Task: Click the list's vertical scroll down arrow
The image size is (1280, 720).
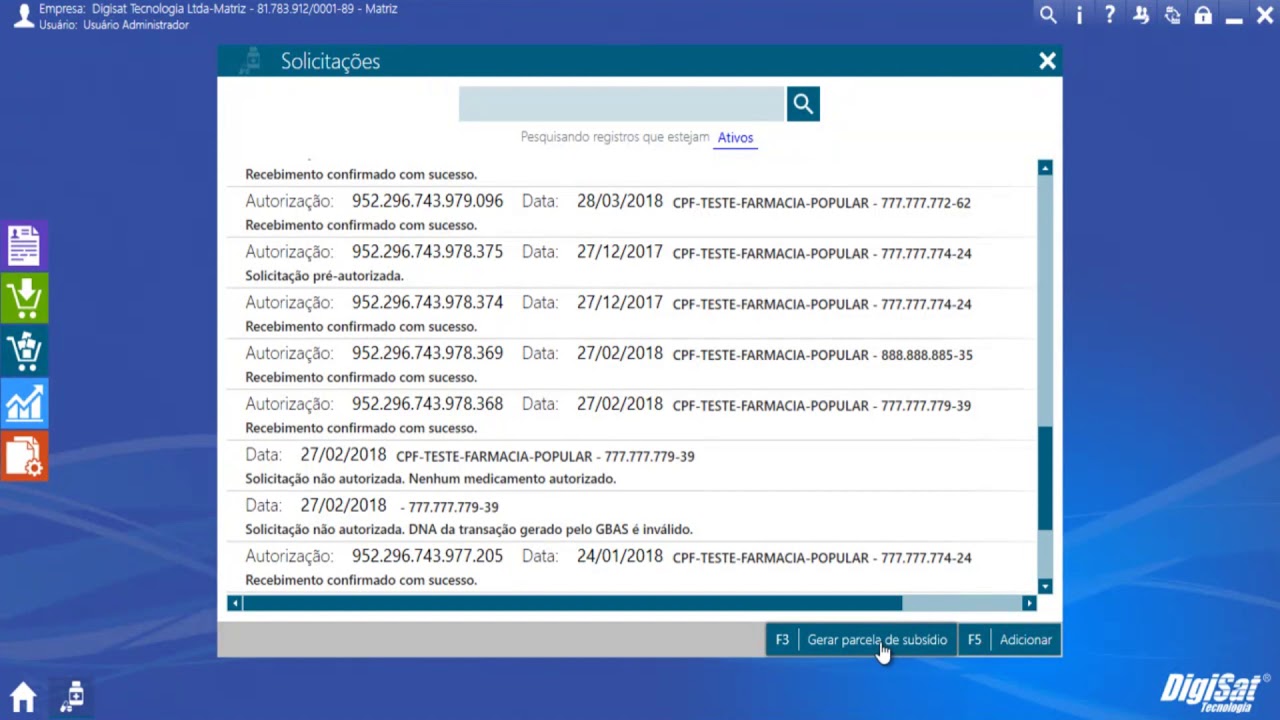Action: 1045,587
